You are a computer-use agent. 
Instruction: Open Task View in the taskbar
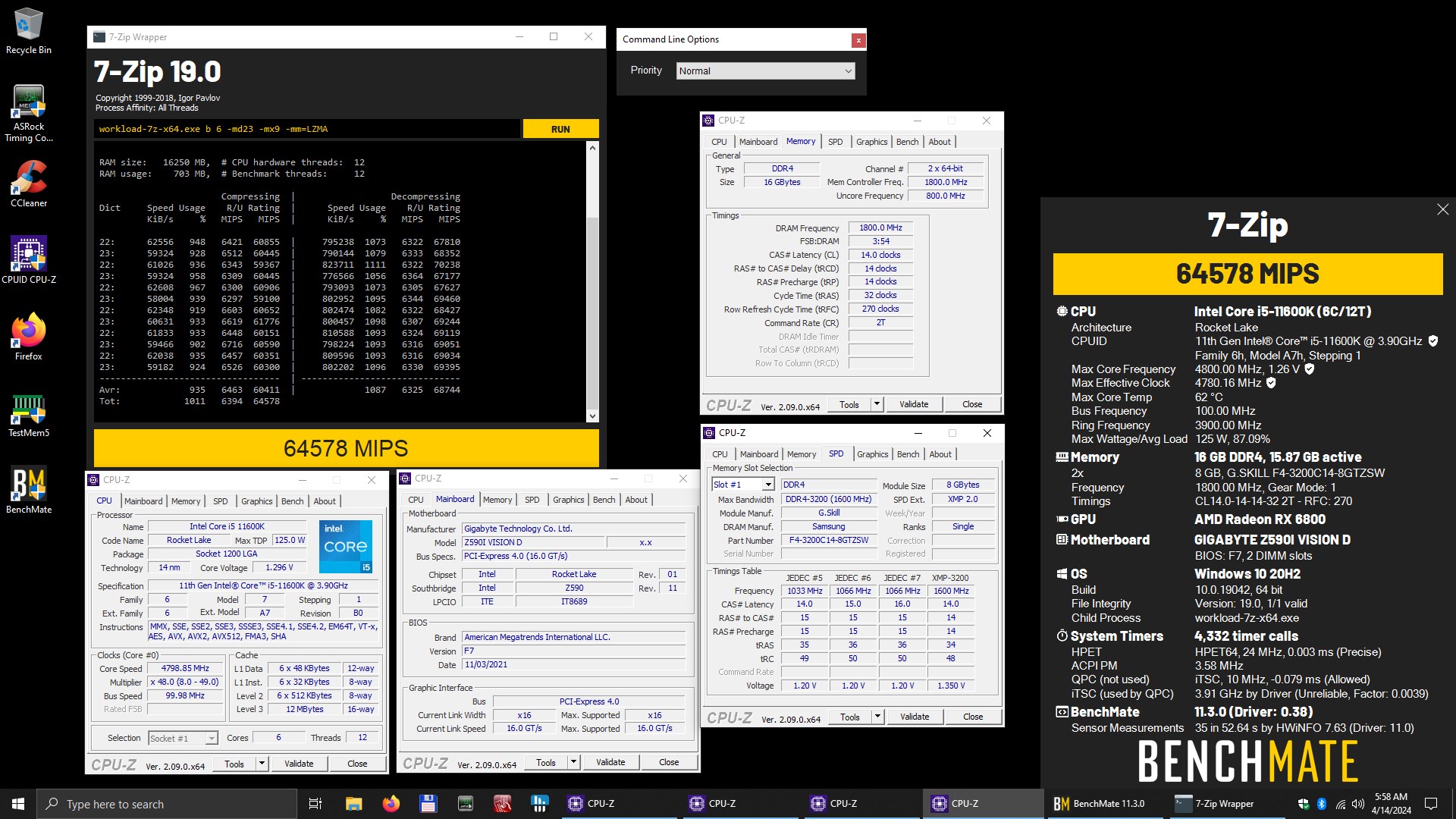pyautogui.click(x=315, y=804)
